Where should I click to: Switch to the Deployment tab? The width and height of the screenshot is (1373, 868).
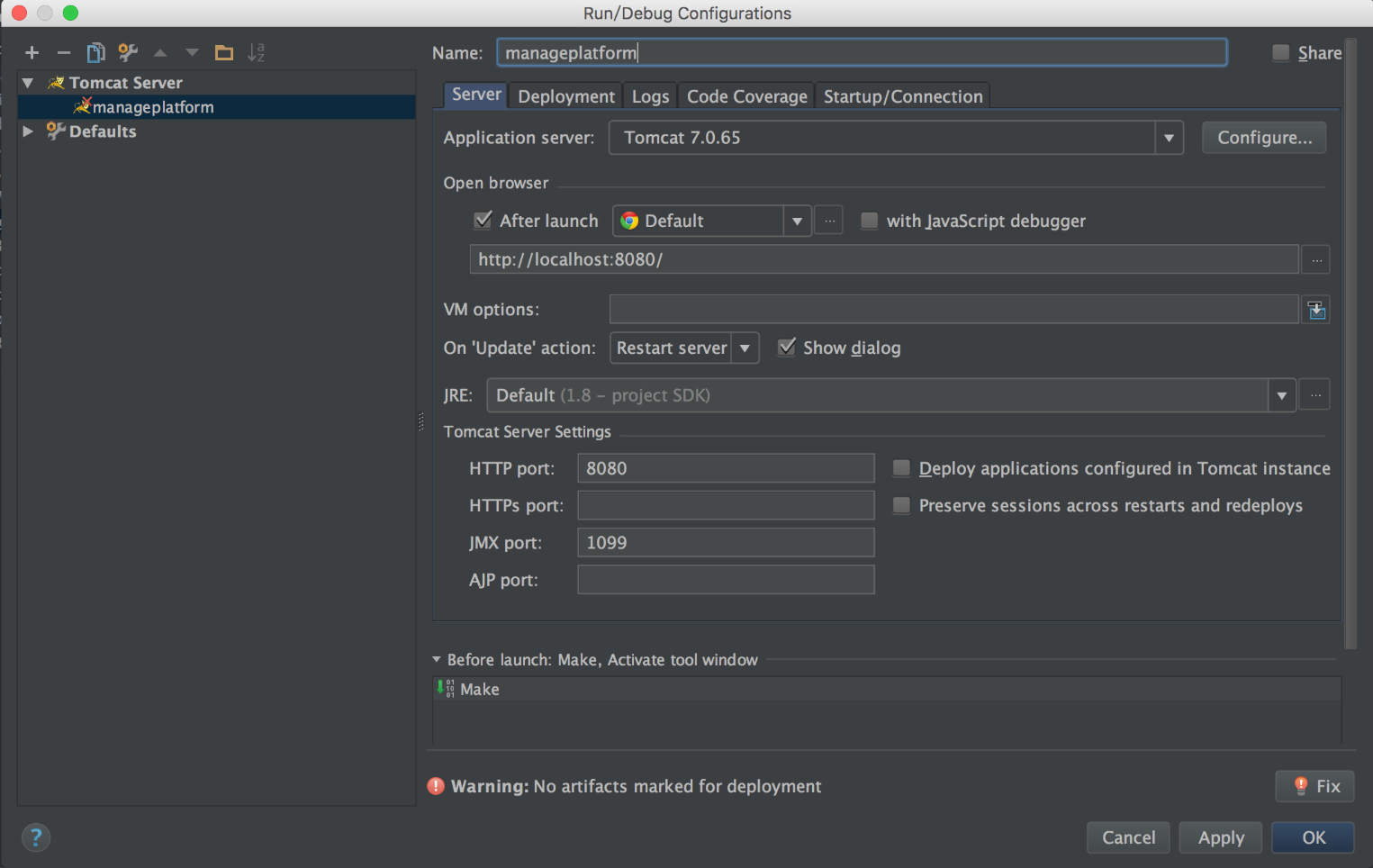[x=566, y=96]
